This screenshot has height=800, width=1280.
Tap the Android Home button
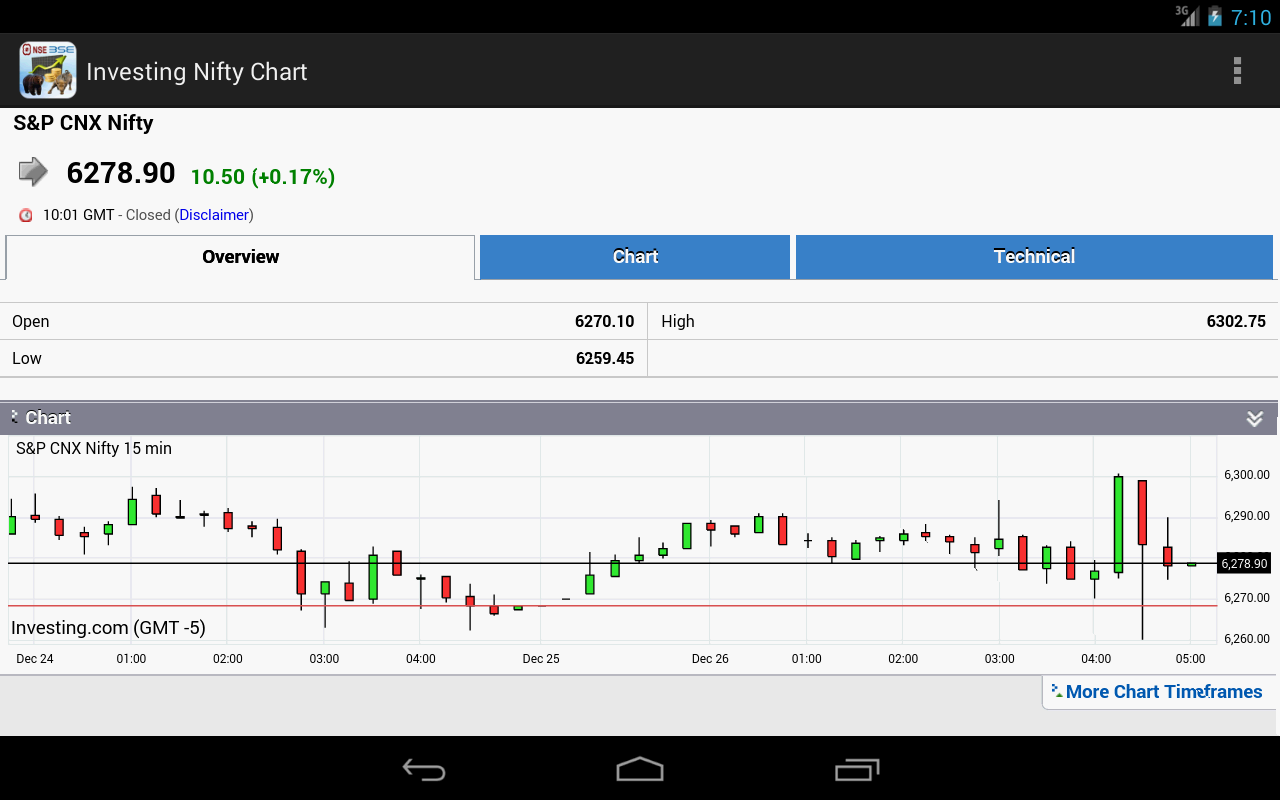(640, 769)
